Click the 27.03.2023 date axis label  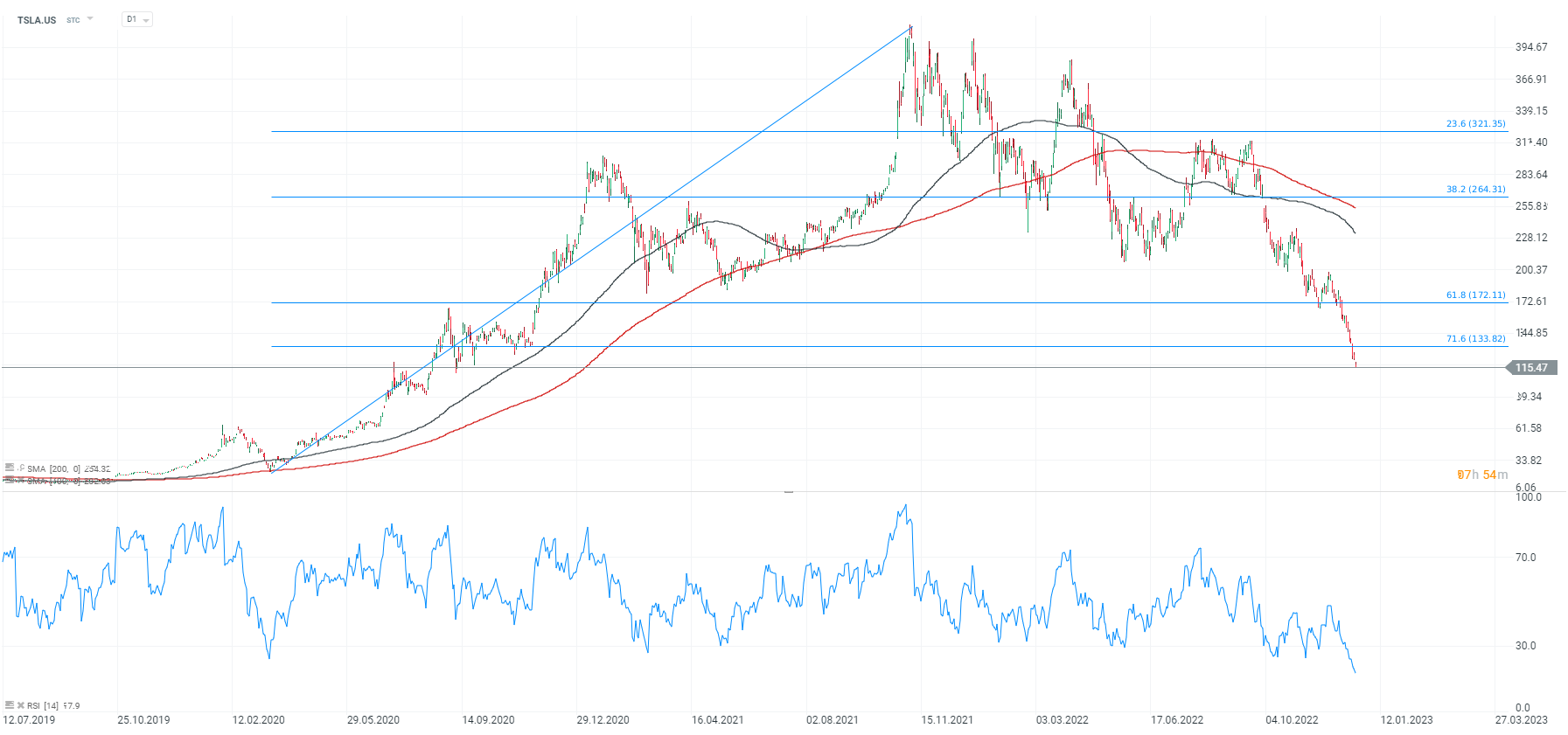(x=1522, y=720)
